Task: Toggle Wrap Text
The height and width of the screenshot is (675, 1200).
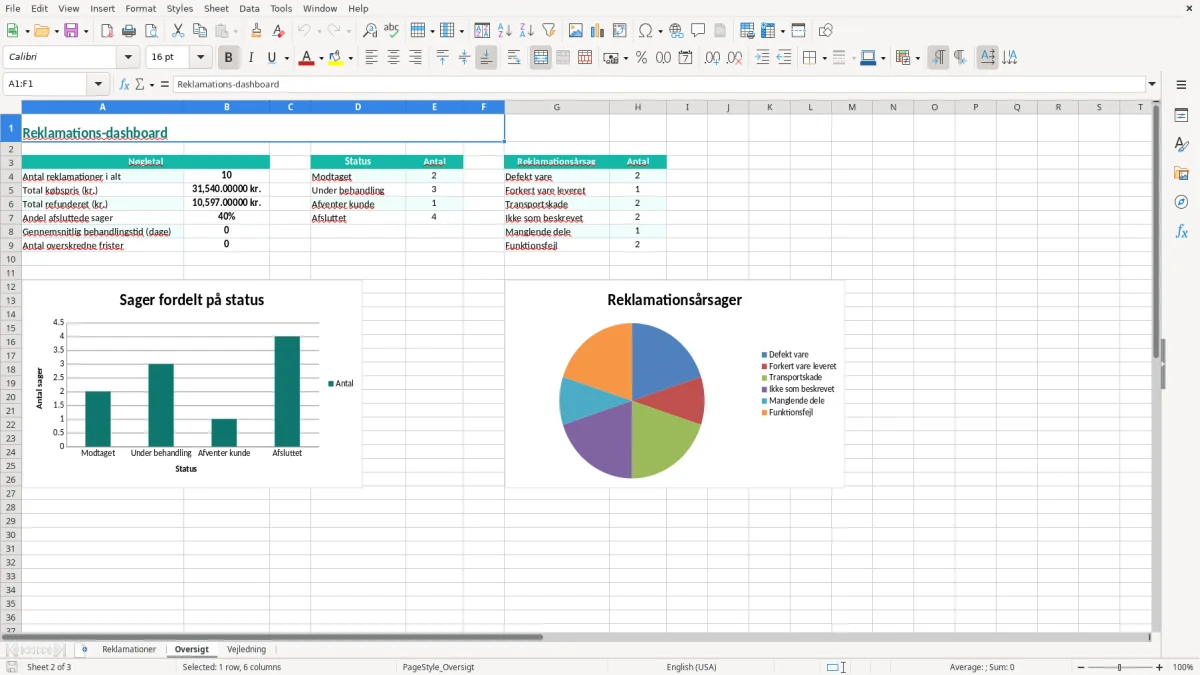Action: [x=514, y=58]
